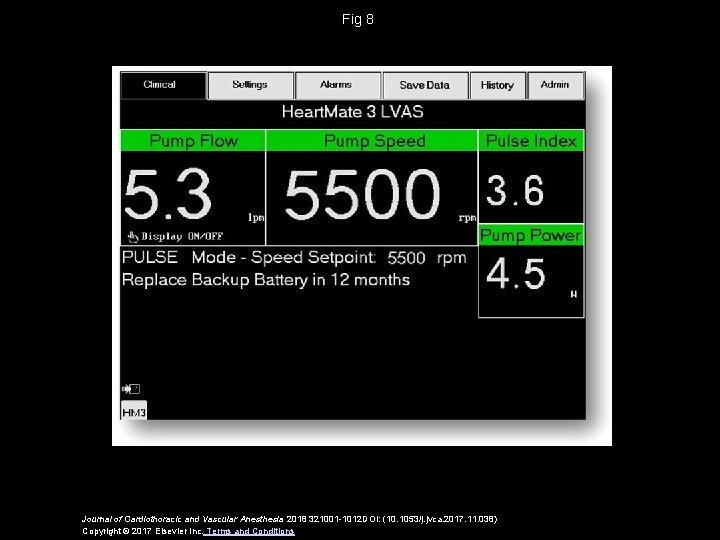Click the hand icon beside Display ON/OFF
This screenshot has width=720, height=540.
point(133,236)
